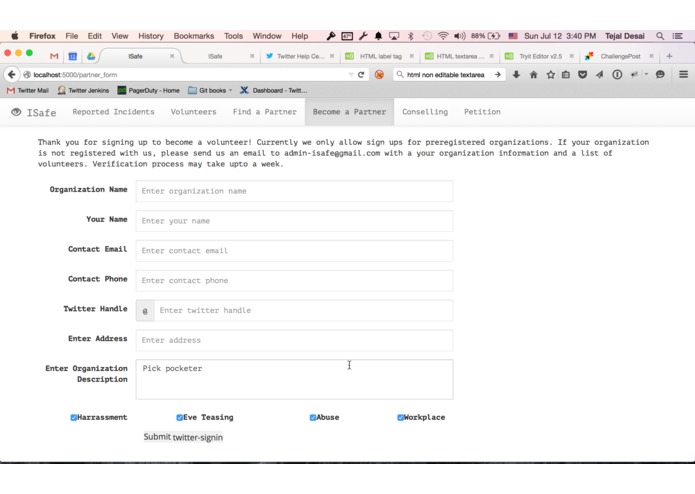Click the send/share paper plane icon
This screenshot has width=695, height=494.
(x=599, y=74)
